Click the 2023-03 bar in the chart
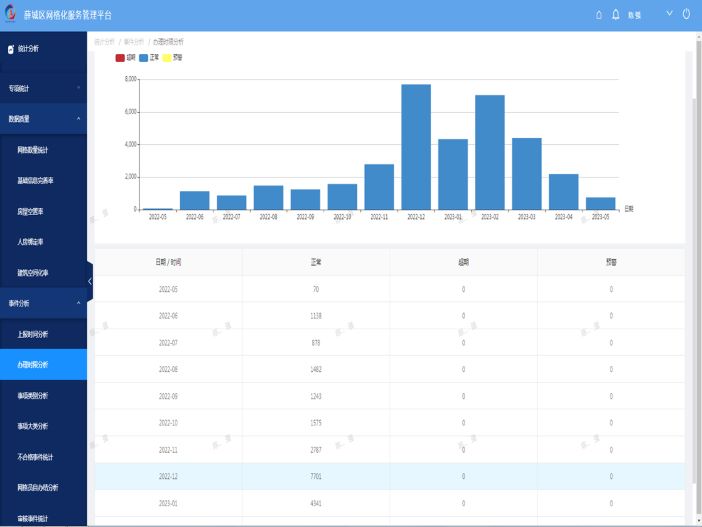 click(526, 174)
